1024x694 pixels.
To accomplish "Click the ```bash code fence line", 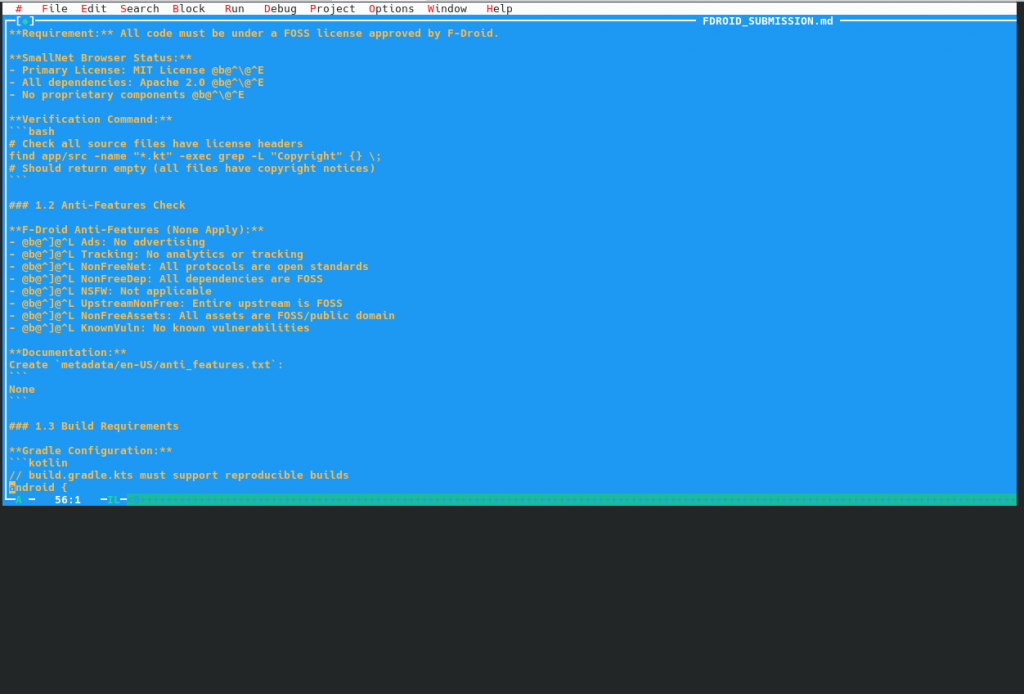I will point(31,131).
